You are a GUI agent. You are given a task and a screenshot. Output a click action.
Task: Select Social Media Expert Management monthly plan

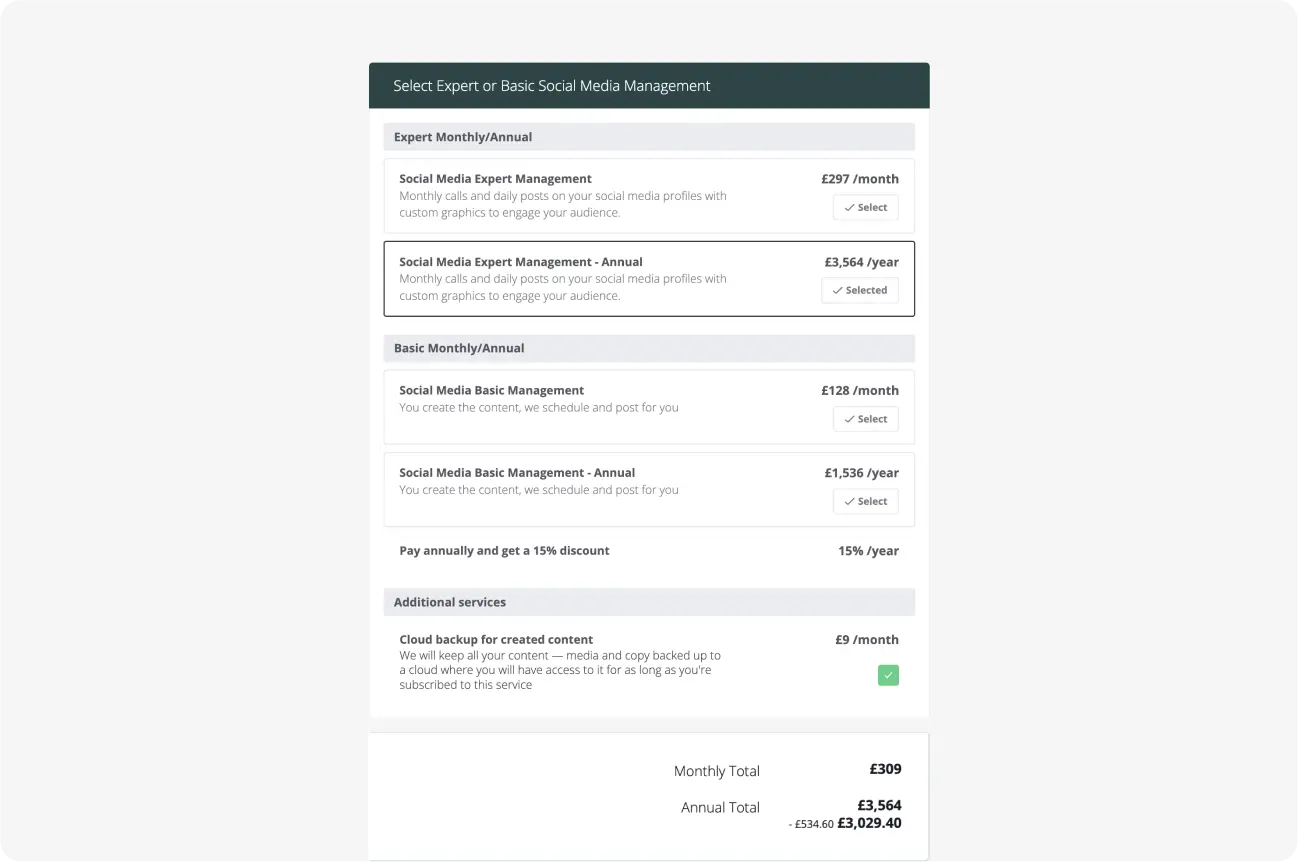[865, 207]
